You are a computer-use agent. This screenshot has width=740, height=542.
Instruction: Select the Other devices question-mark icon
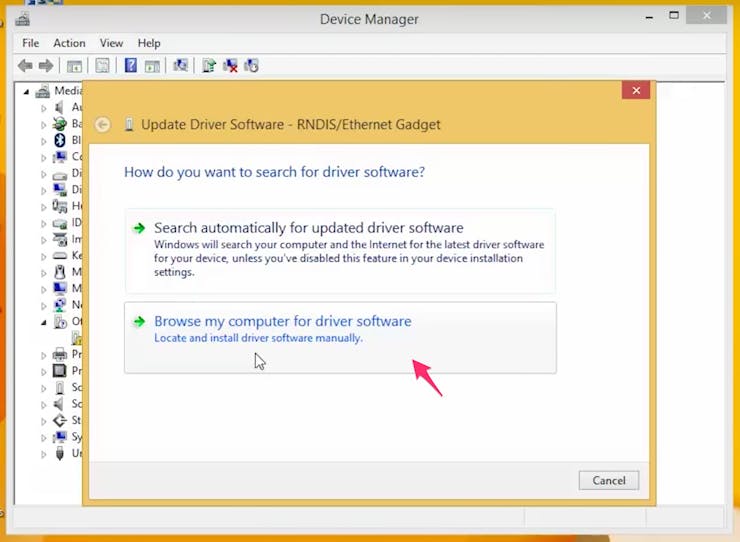(x=60, y=322)
